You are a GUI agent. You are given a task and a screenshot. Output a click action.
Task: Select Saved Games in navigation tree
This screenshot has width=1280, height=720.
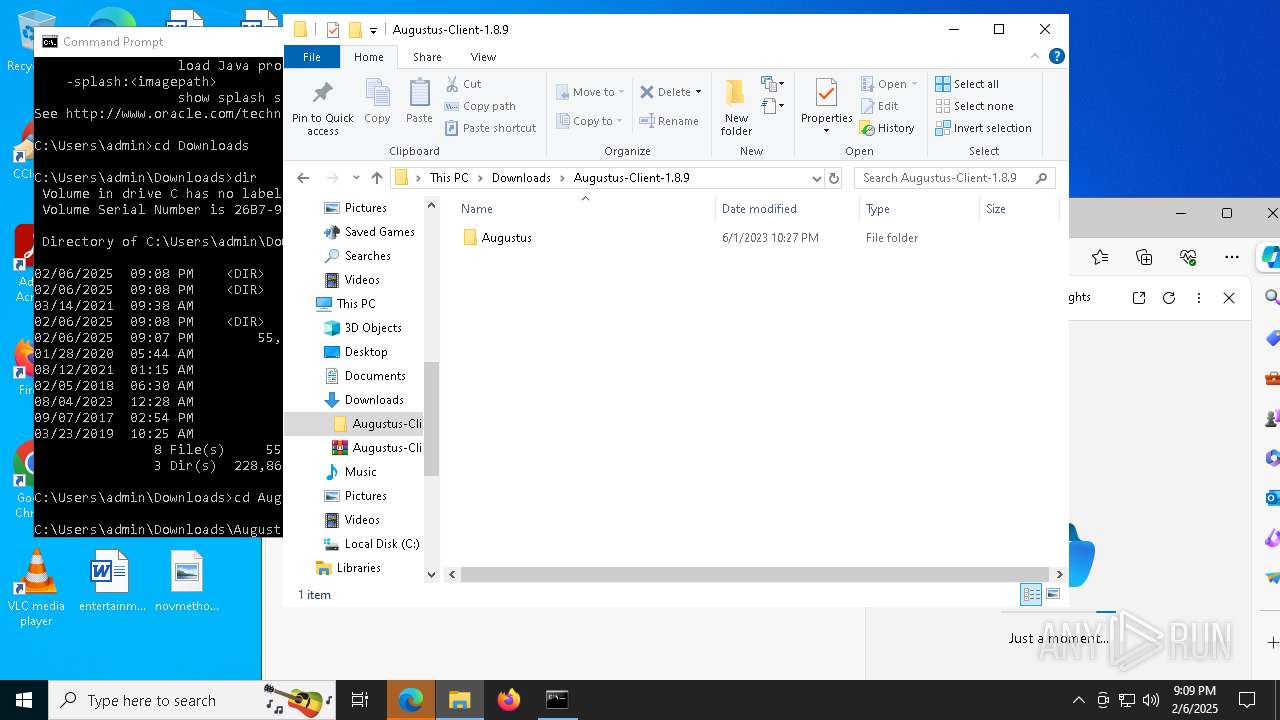tap(379, 232)
